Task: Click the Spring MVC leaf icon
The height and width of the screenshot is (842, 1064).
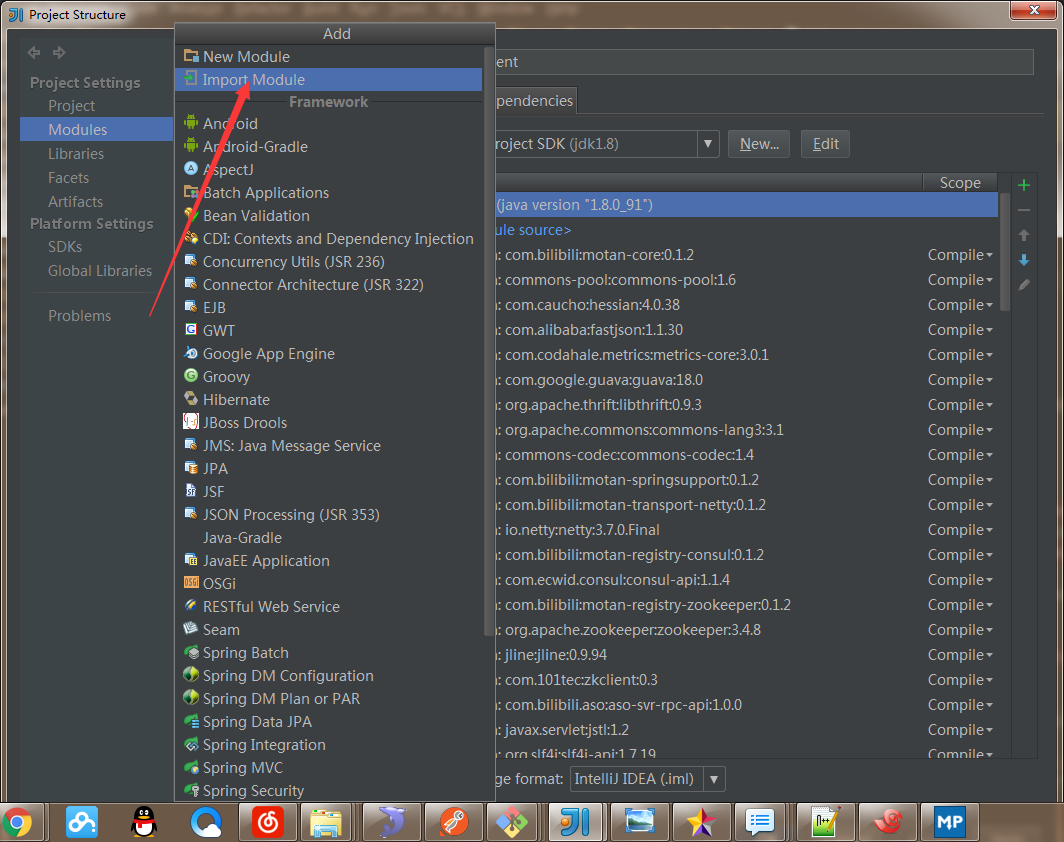Action: pos(191,767)
